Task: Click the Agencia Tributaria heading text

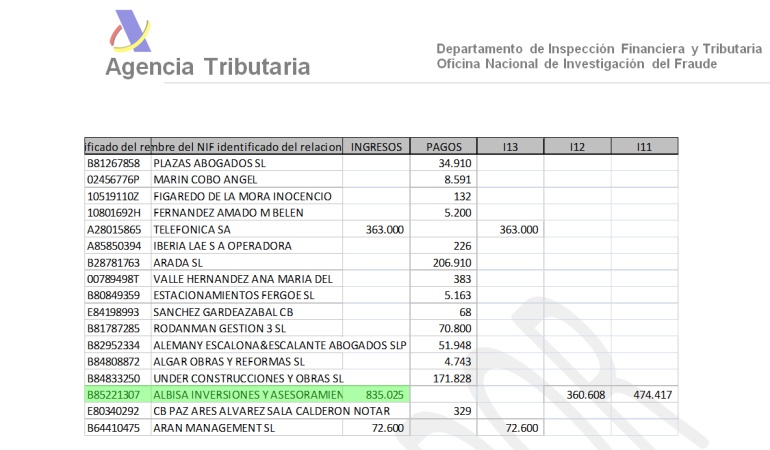Action: [208, 67]
